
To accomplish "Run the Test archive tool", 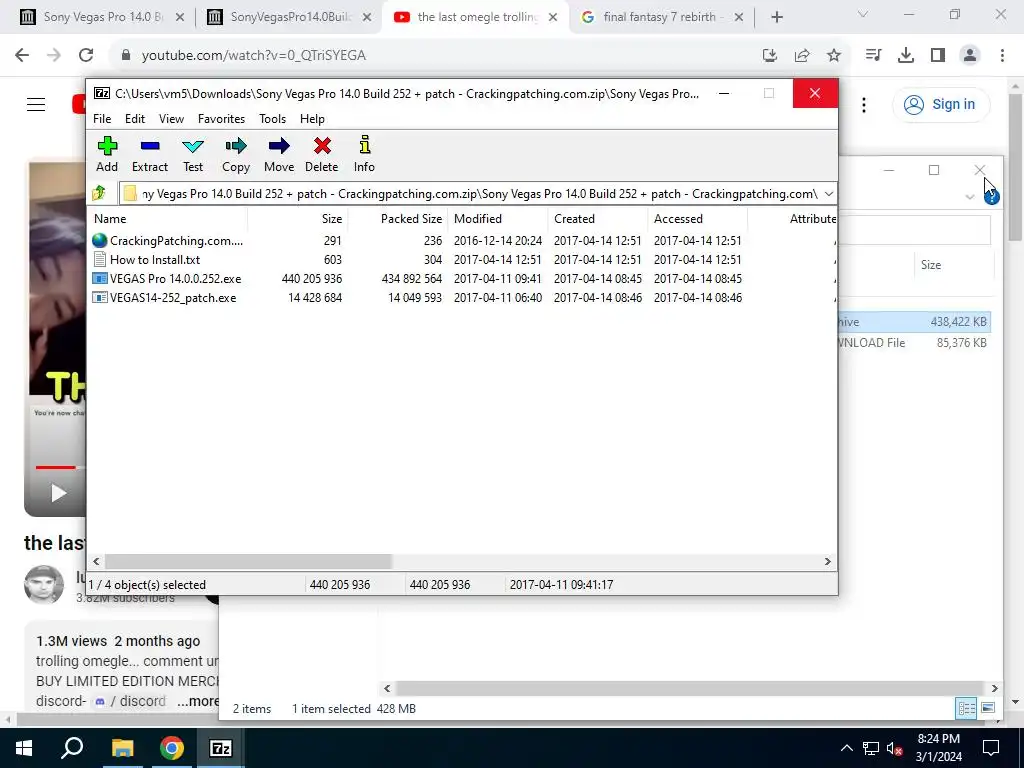I will click(x=193, y=155).
